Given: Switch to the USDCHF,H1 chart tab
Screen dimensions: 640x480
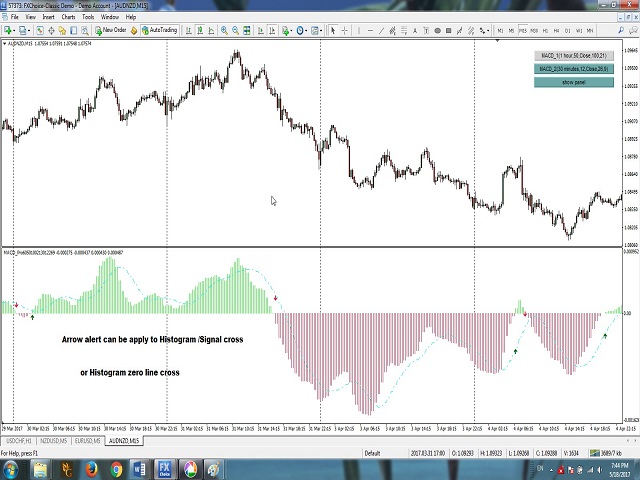Looking at the screenshot, I should pos(19,441).
